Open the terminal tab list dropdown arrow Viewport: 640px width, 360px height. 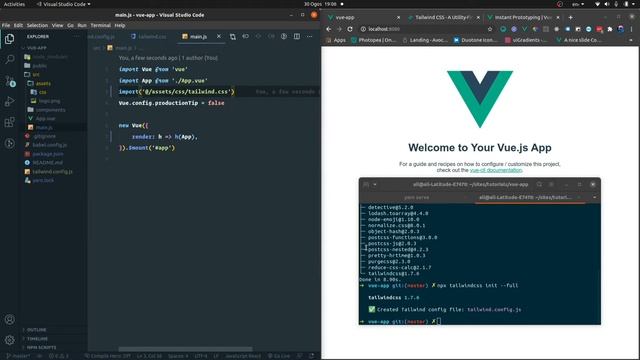(x=594, y=198)
